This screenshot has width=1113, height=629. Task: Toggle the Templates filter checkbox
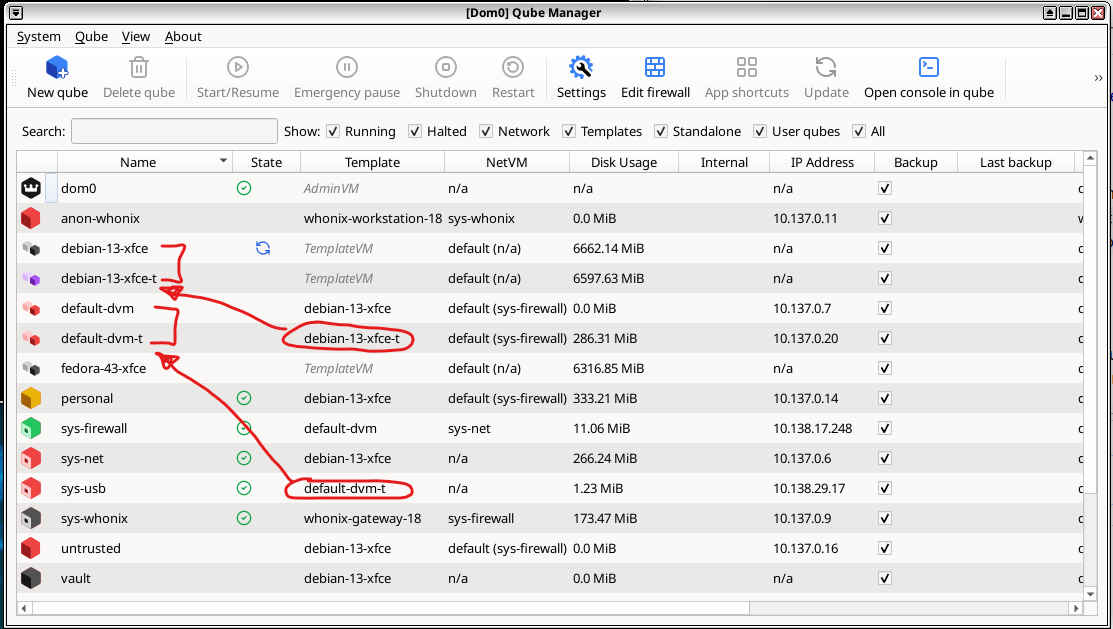569,131
